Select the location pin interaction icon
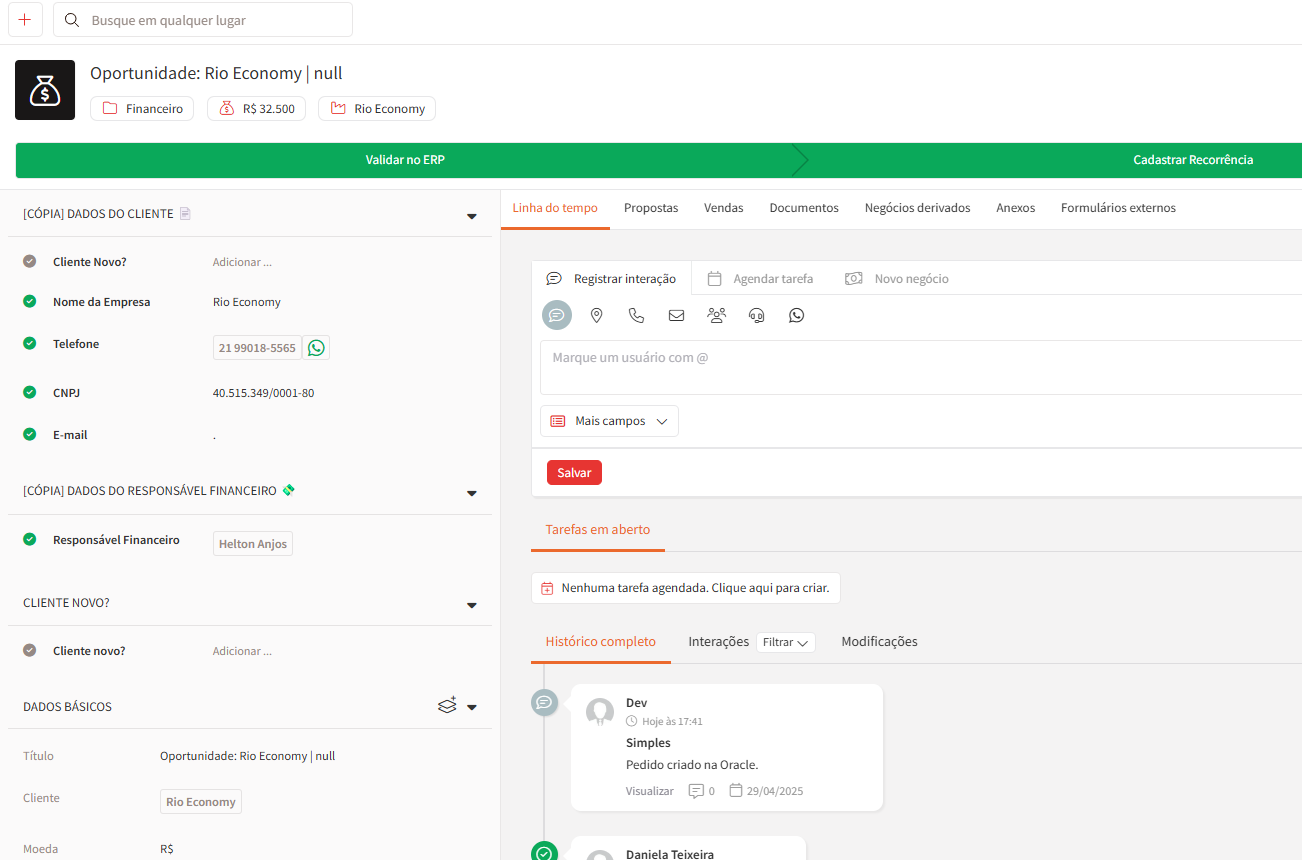 597,315
